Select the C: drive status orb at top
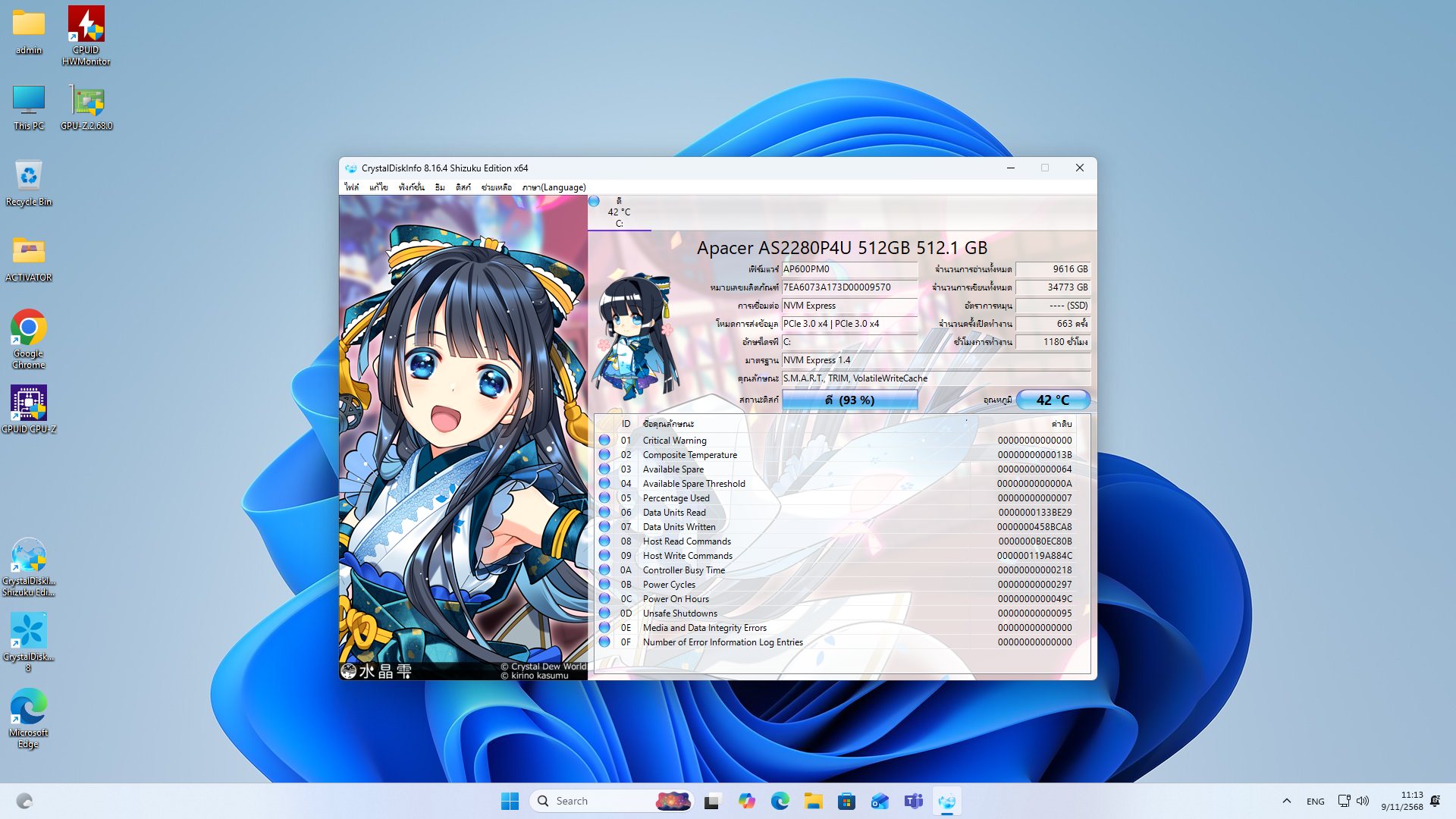The width and height of the screenshot is (1456, 819). [595, 202]
